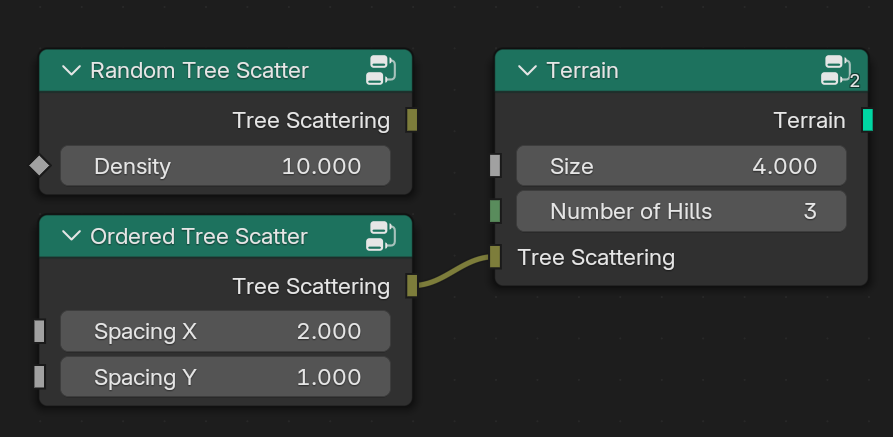Screen dimensions: 893x437
Task: Collapse the Terrain node
Action: click(x=527, y=70)
